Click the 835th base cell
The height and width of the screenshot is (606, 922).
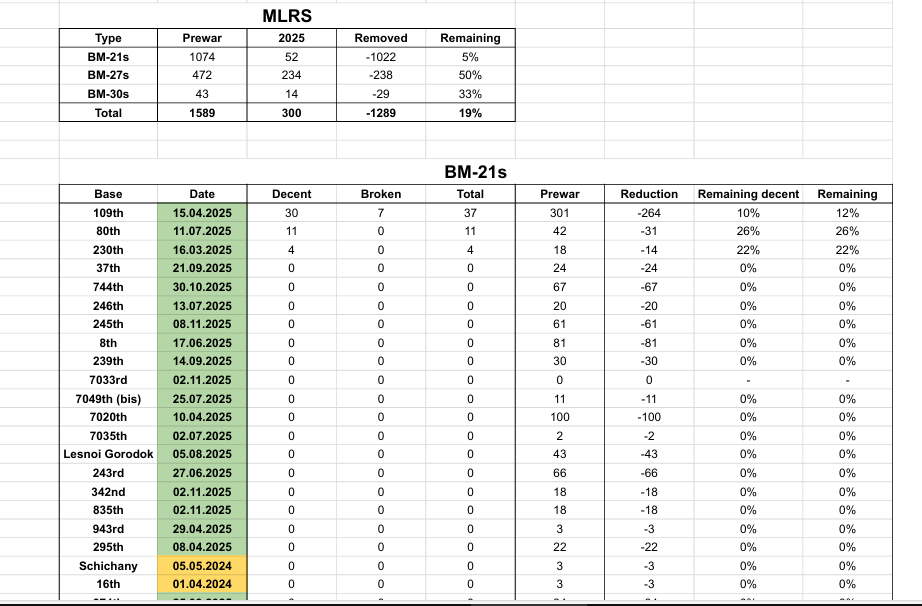108,510
